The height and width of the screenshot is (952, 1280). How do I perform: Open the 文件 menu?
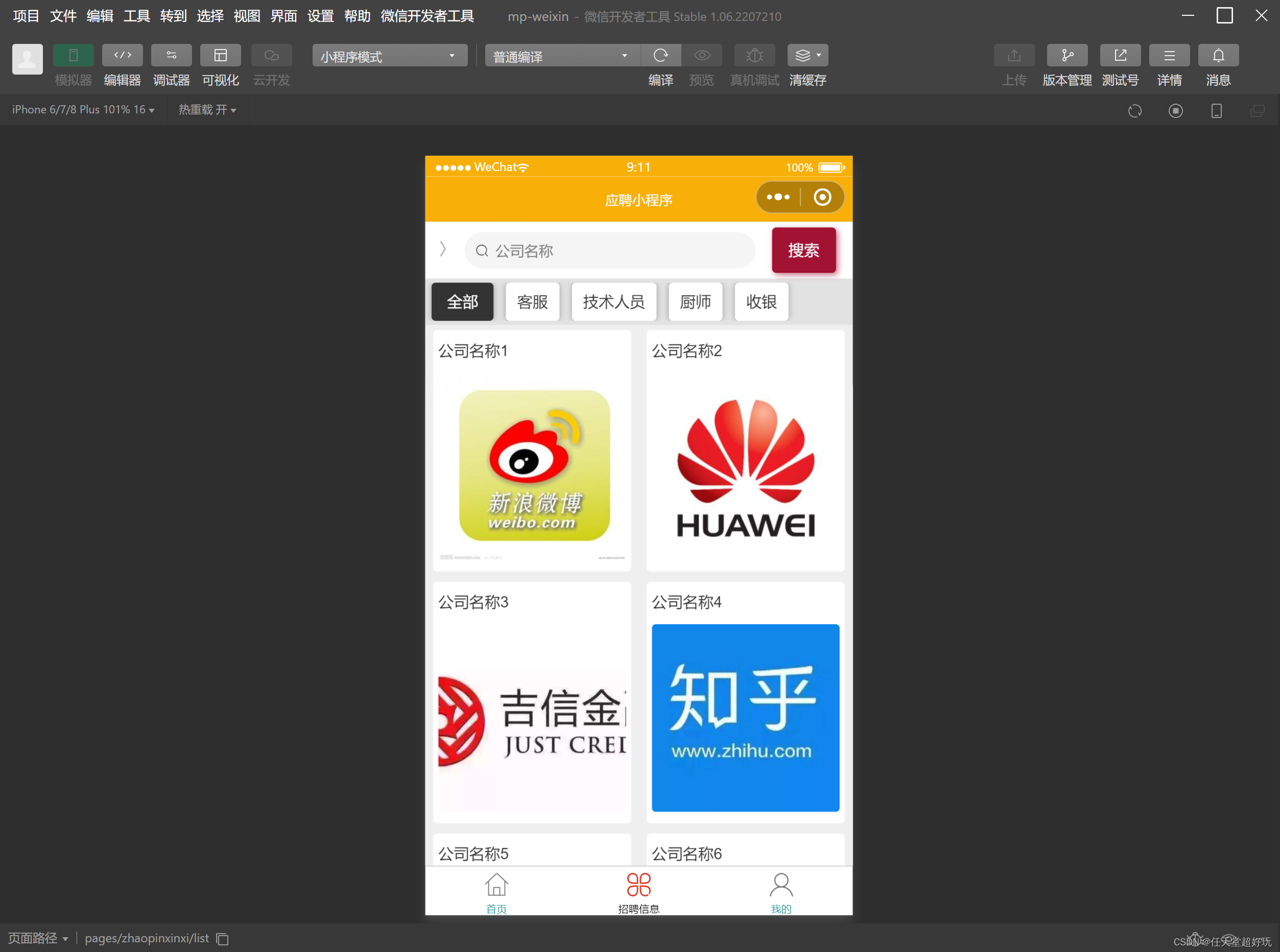[63, 16]
